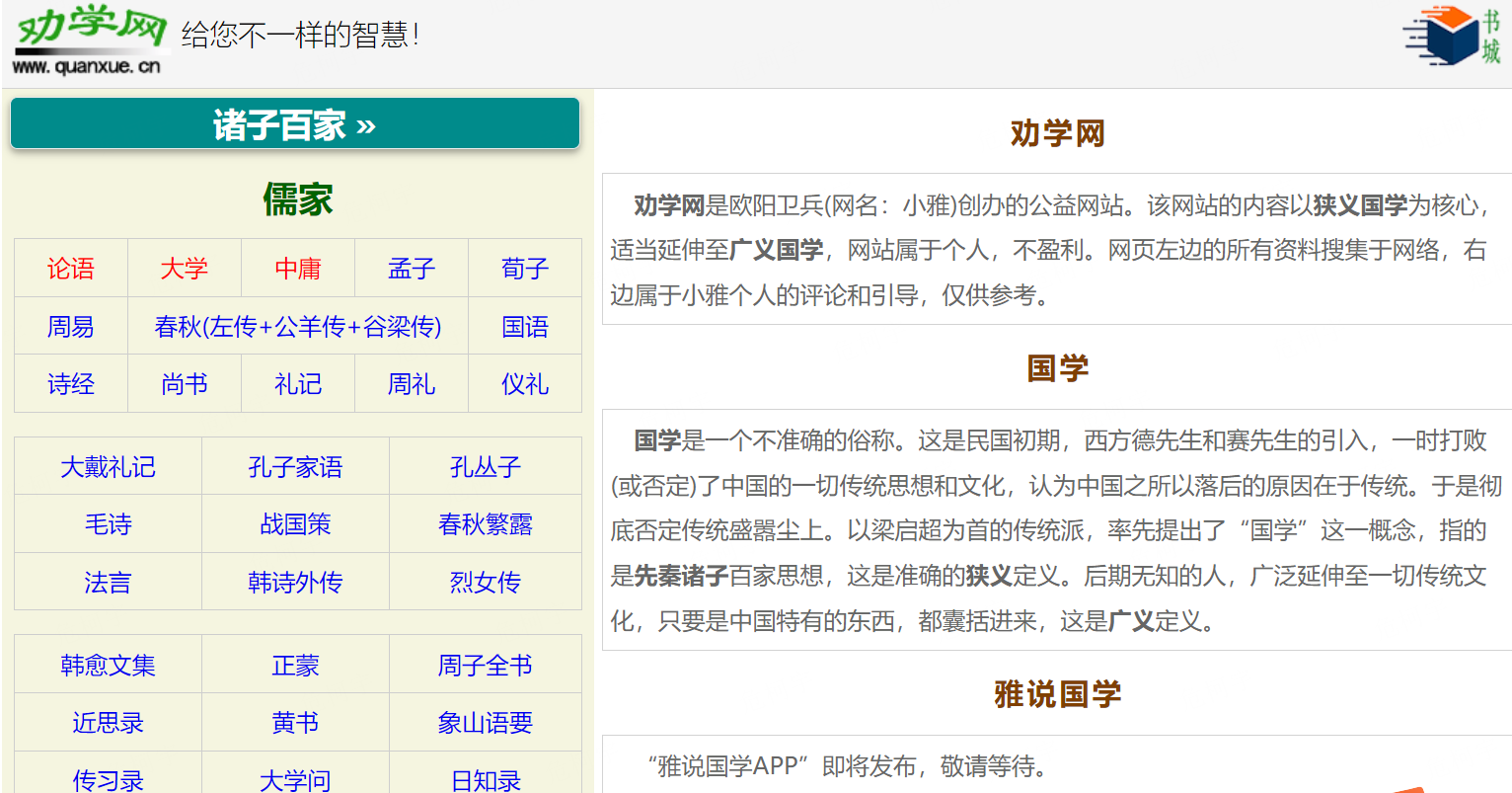Open the 烈女传 link
Screen dimensions: 1512x793
pos(486,583)
